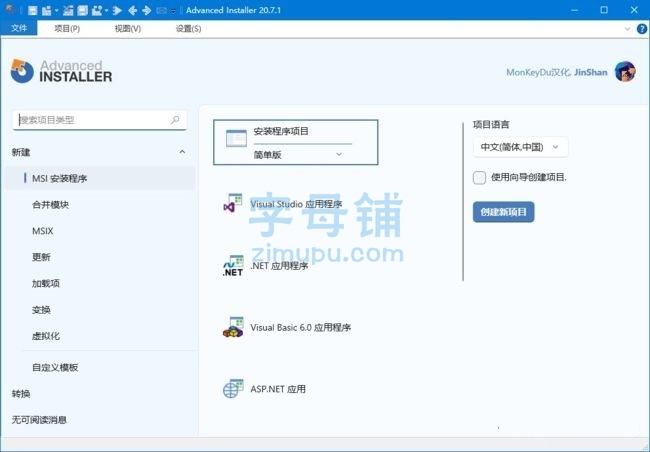Click the first quick-access icon beside the app logo
The width and height of the screenshot is (650, 452).
coord(32,10)
